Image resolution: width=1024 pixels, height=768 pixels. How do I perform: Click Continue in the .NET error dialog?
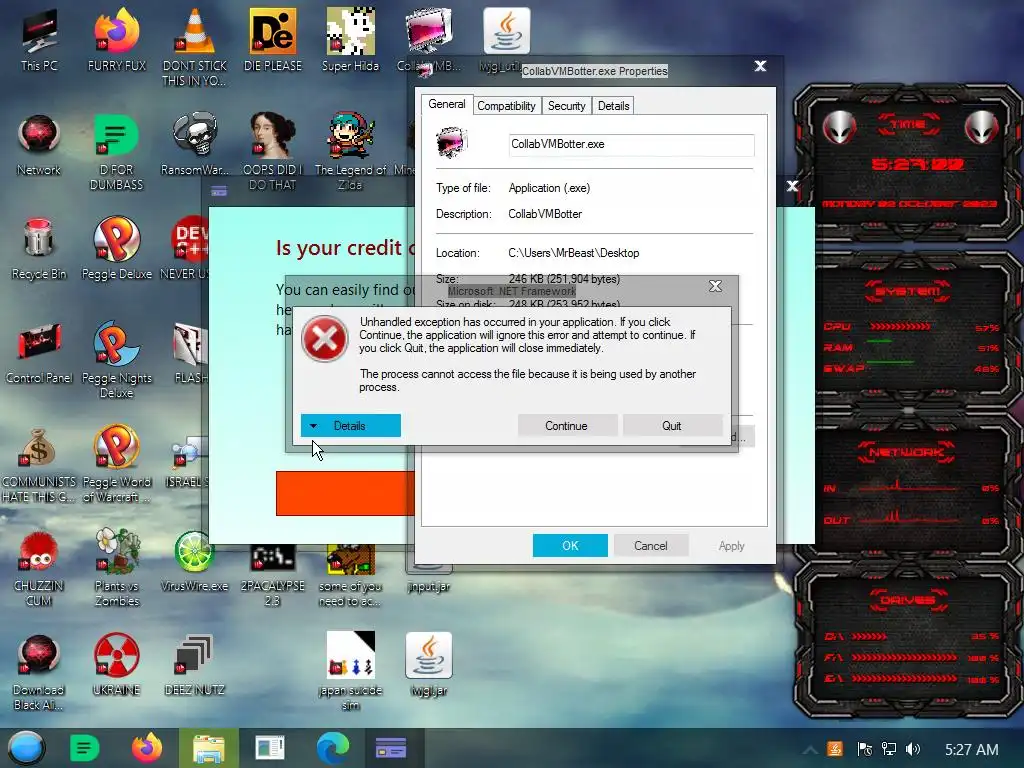click(x=567, y=426)
